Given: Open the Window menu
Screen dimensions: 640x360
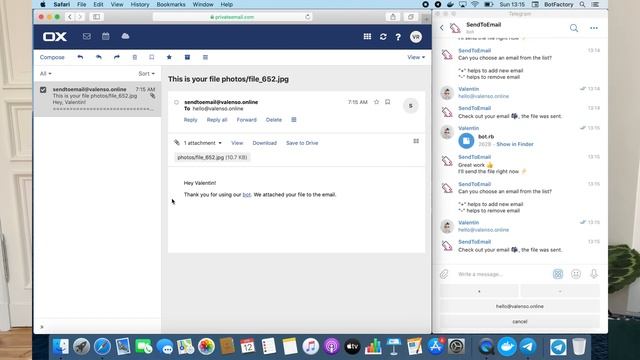Looking at the screenshot, I should [203, 4].
